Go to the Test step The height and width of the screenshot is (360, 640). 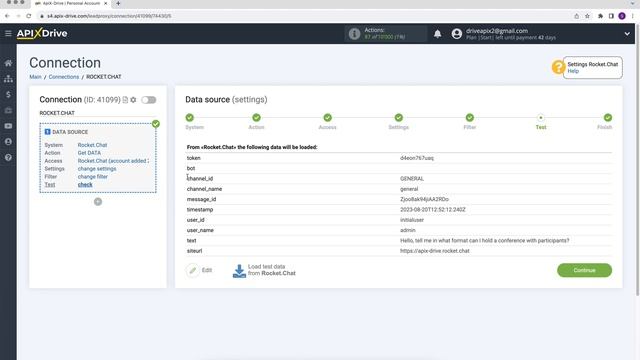(x=541, y=118)
